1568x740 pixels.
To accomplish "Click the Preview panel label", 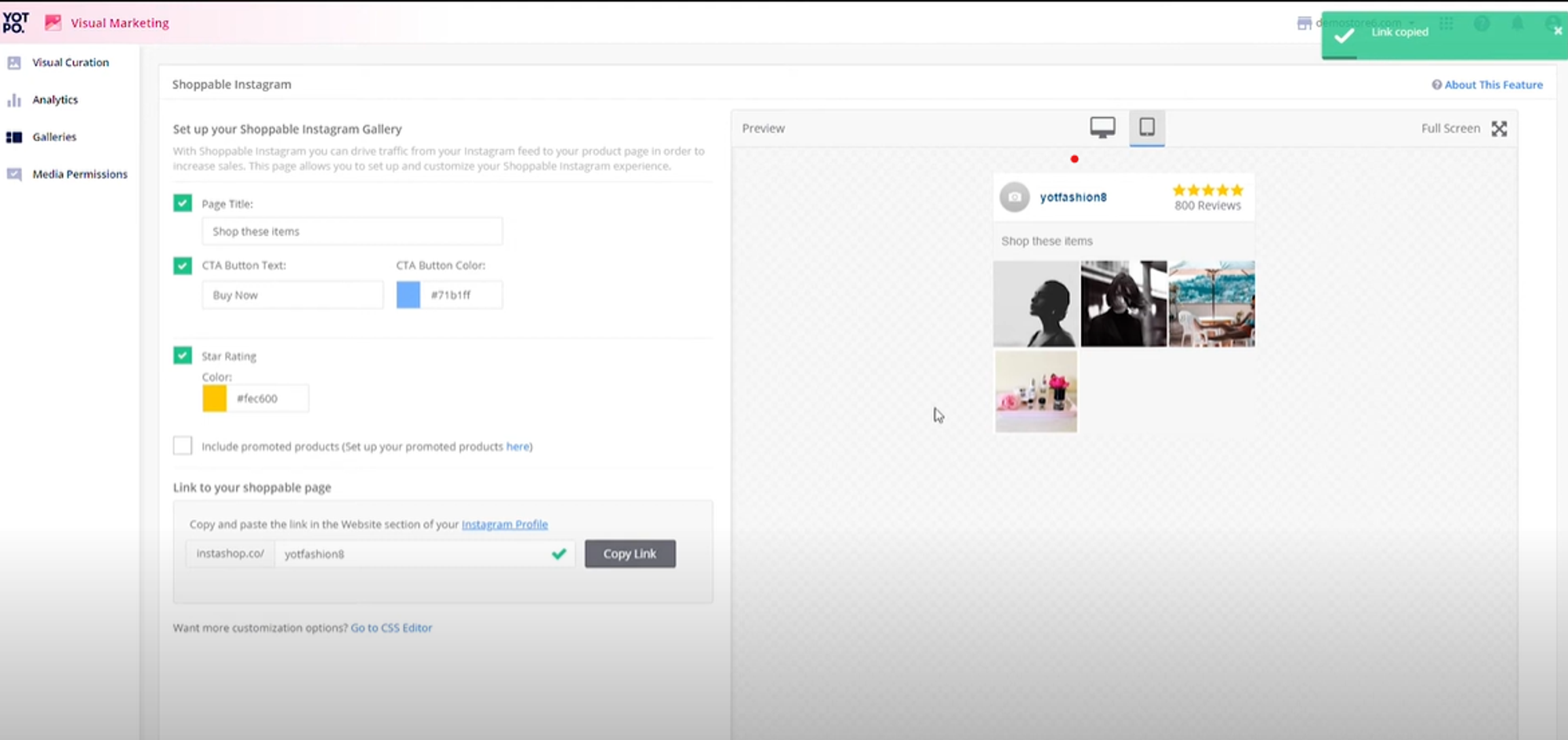I will pyautogui.click(x=763, y=129).
